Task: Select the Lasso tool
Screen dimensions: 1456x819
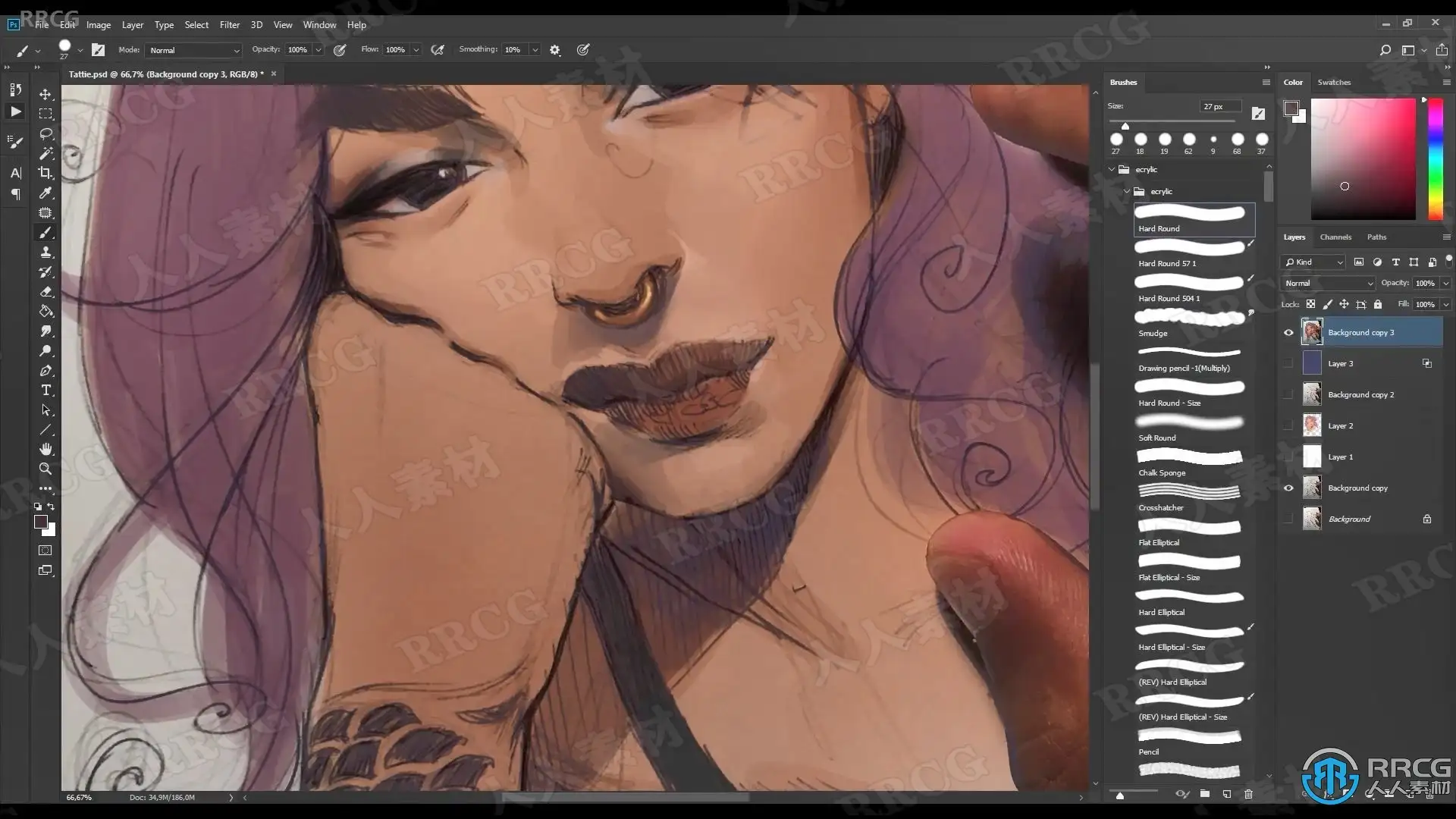Action: (x=45, y=133)
